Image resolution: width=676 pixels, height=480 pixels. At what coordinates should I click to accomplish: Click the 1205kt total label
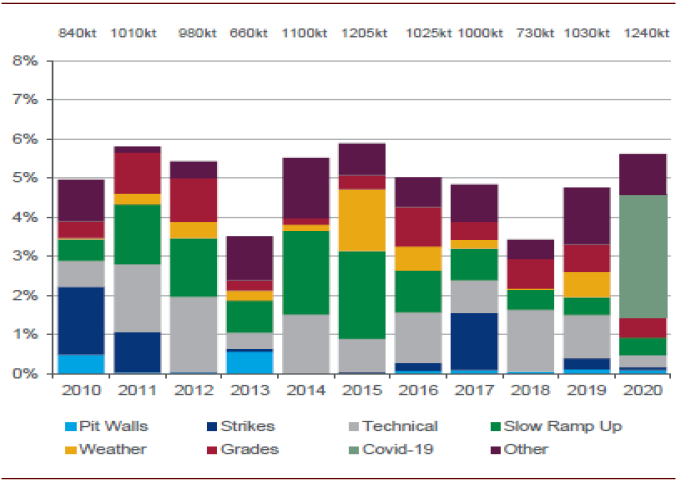[x=364, y=33]
